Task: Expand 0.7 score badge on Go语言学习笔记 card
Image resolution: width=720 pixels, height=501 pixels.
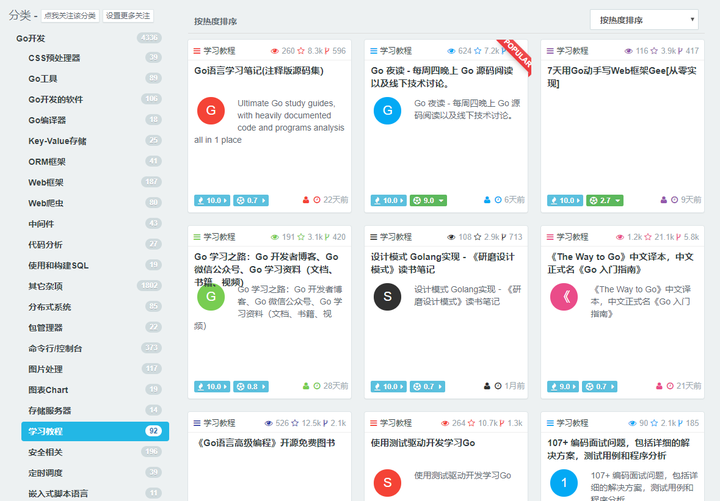Action: (251, 201)
